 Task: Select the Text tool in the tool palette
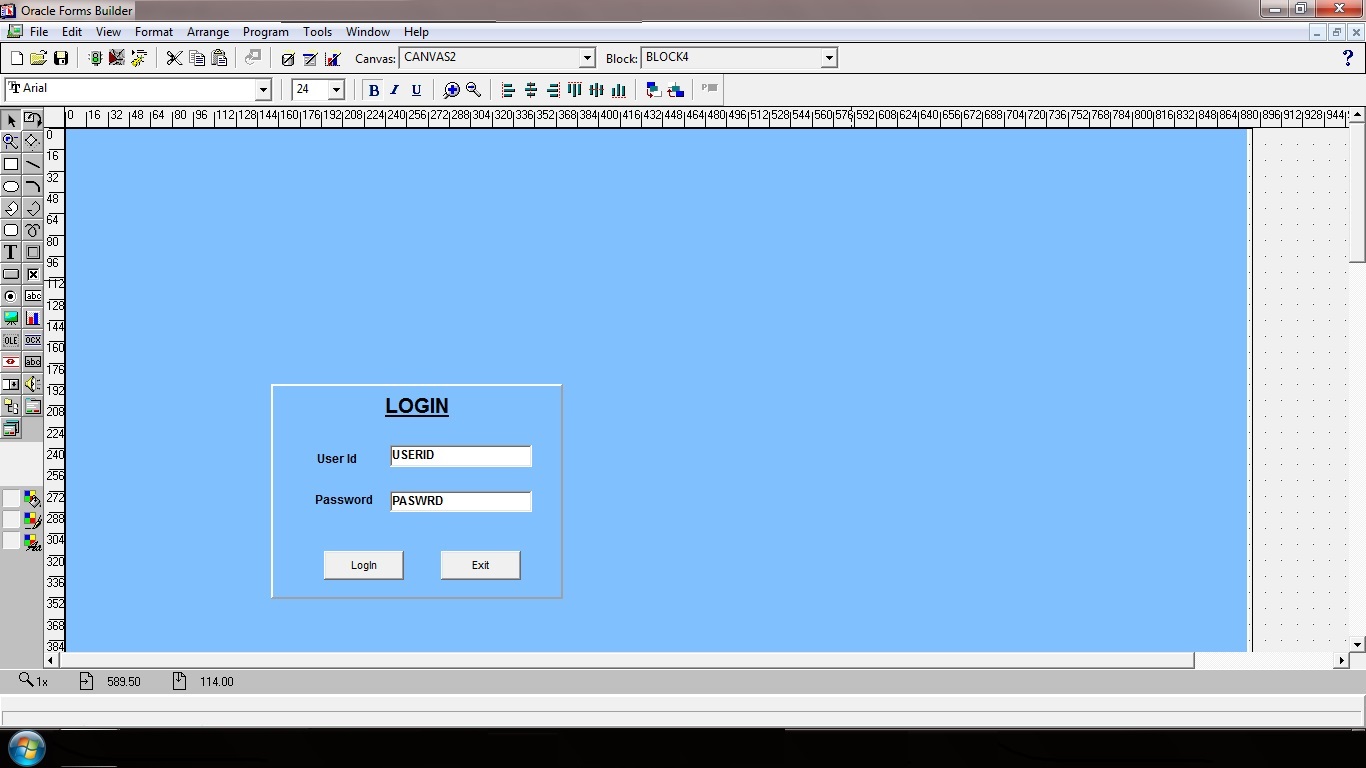pyautogui.click(x=10, y=252)
